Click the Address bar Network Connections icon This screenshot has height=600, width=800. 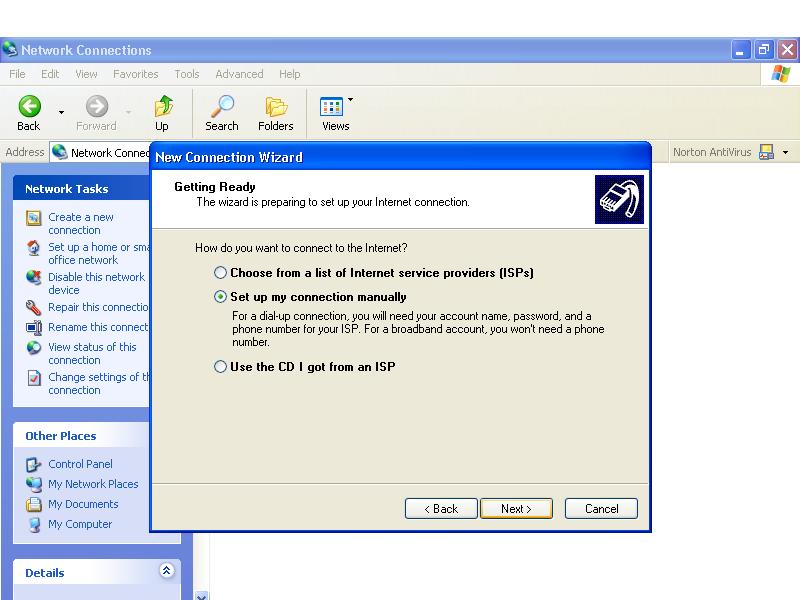(60, 152)
